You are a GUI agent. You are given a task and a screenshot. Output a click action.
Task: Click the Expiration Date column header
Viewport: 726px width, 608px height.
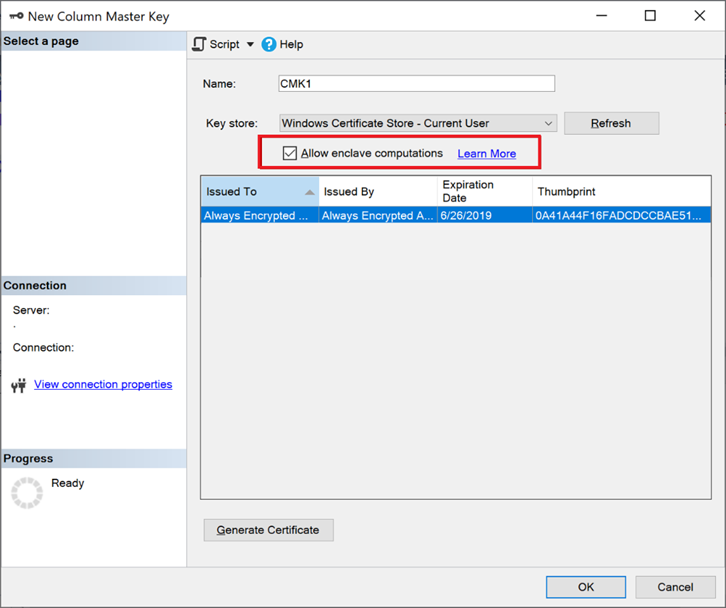[x=485, y=191]
